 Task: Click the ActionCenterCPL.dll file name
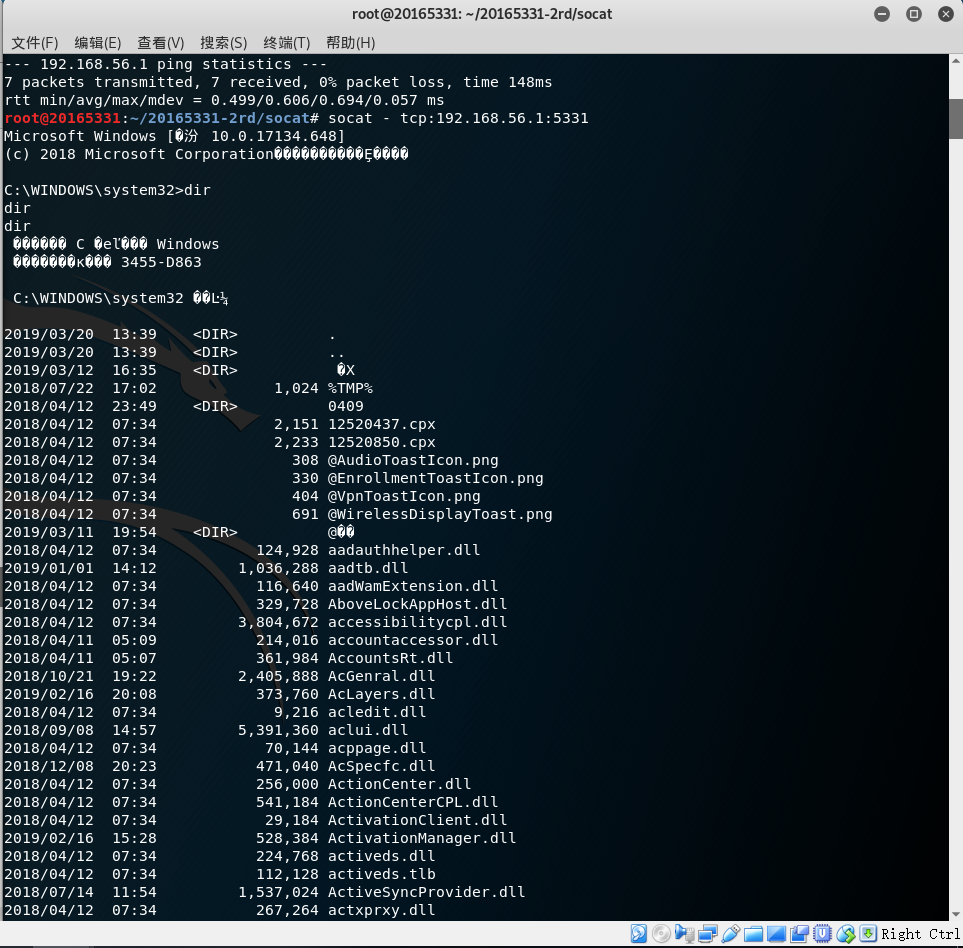coord(413,802)
